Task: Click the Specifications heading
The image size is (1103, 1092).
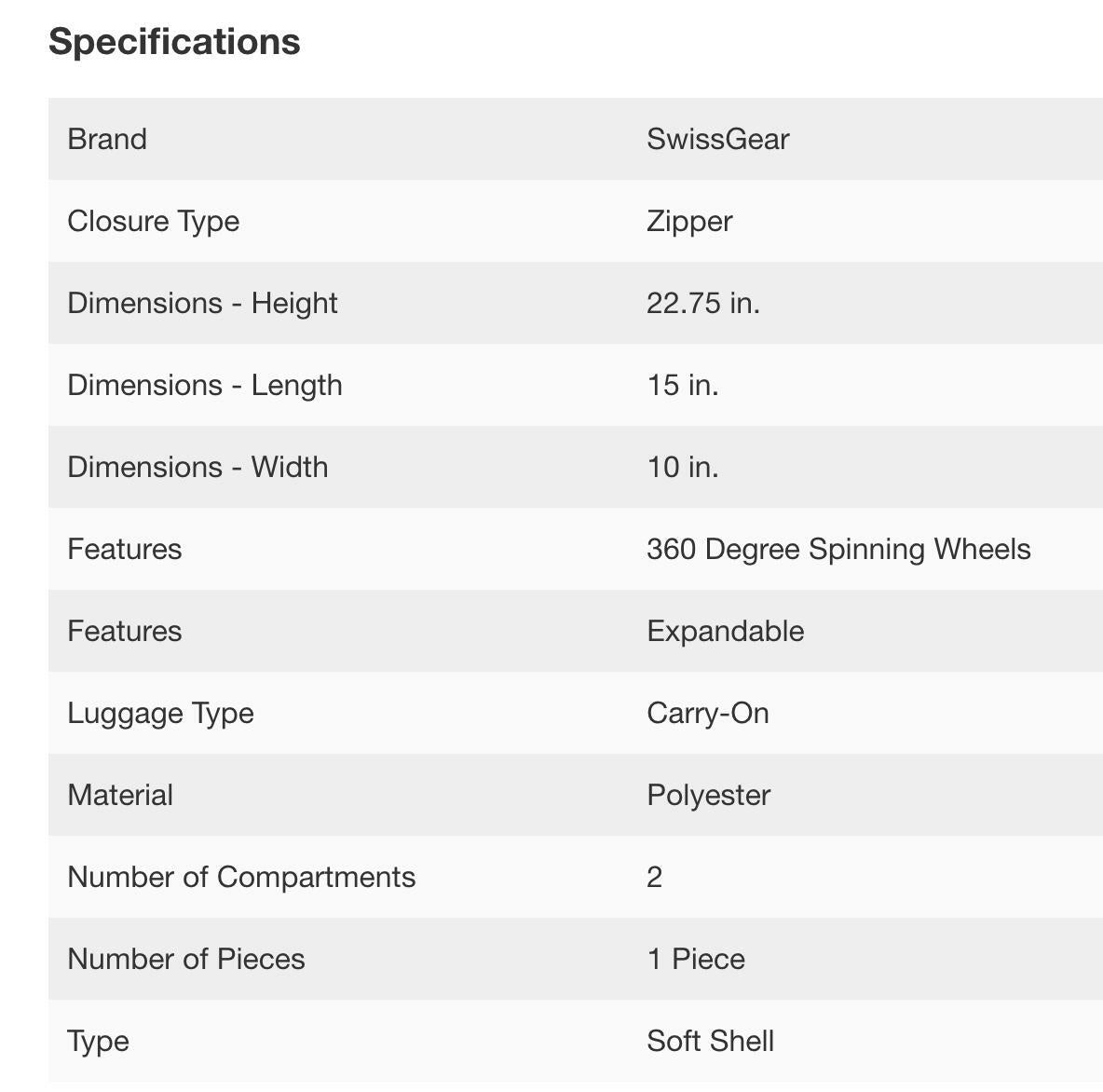Action: [174, 42]
